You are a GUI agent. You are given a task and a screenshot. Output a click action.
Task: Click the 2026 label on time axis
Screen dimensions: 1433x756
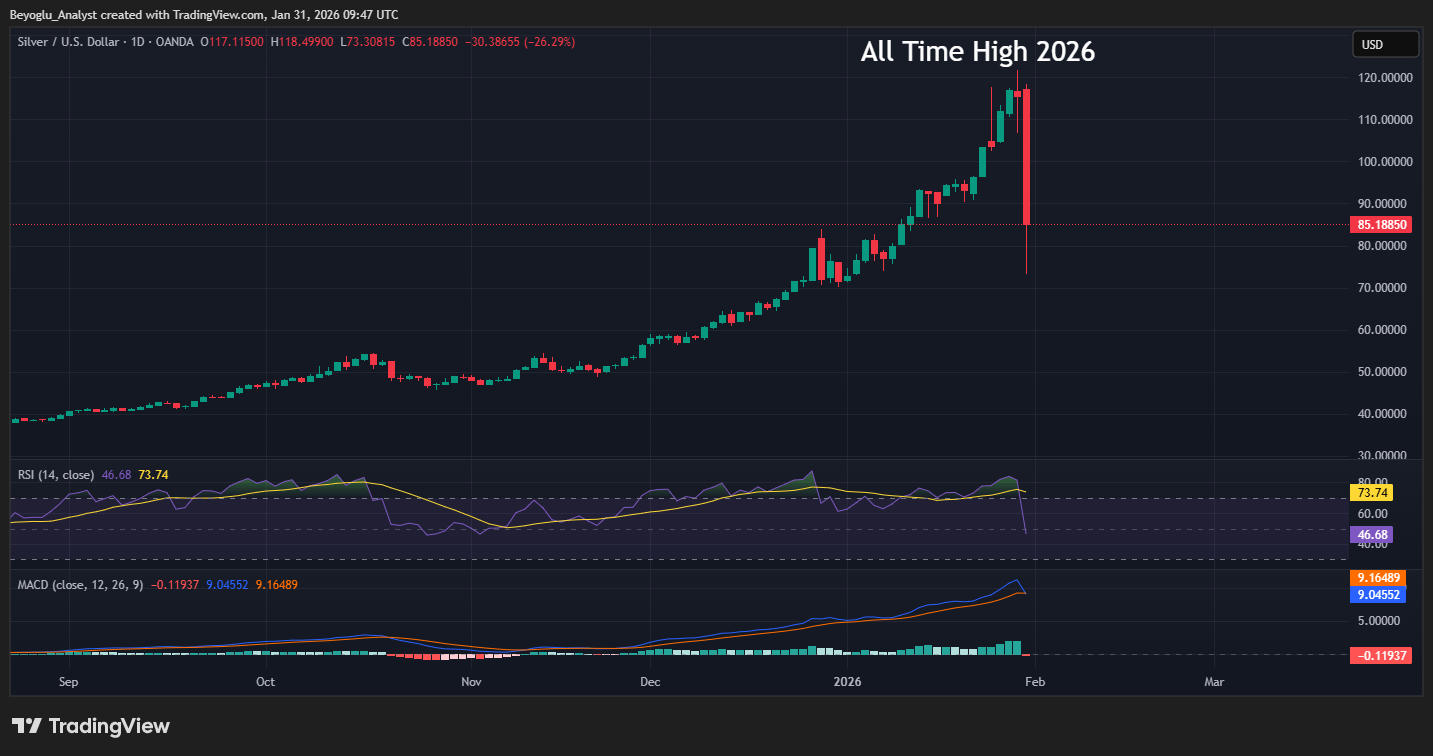pyautogui.click(x=846, y=682)
